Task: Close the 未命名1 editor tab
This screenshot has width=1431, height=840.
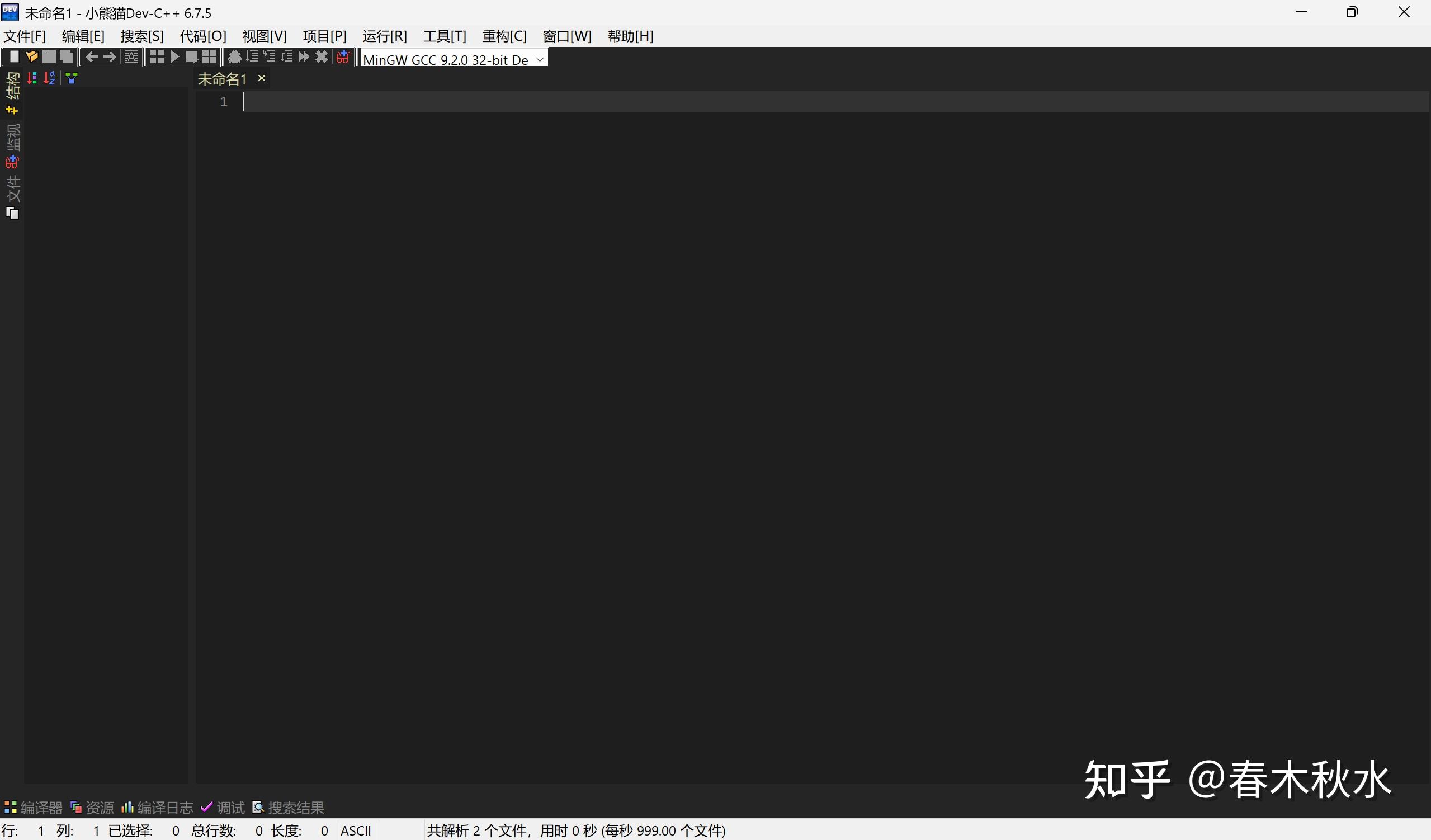Action: [261, 78]
